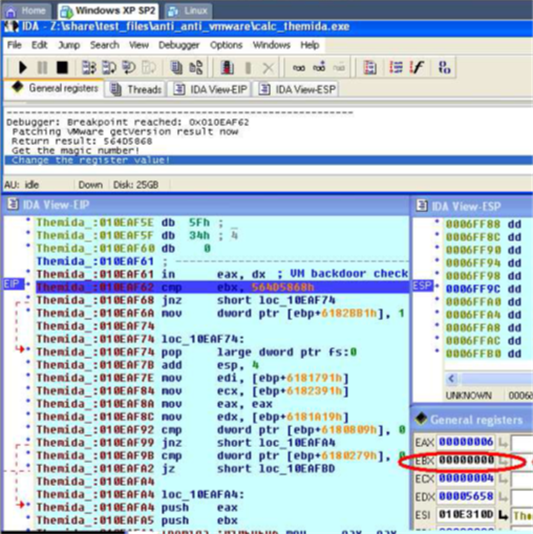Click the grayed Run to cursor icon

coord(149,67)
